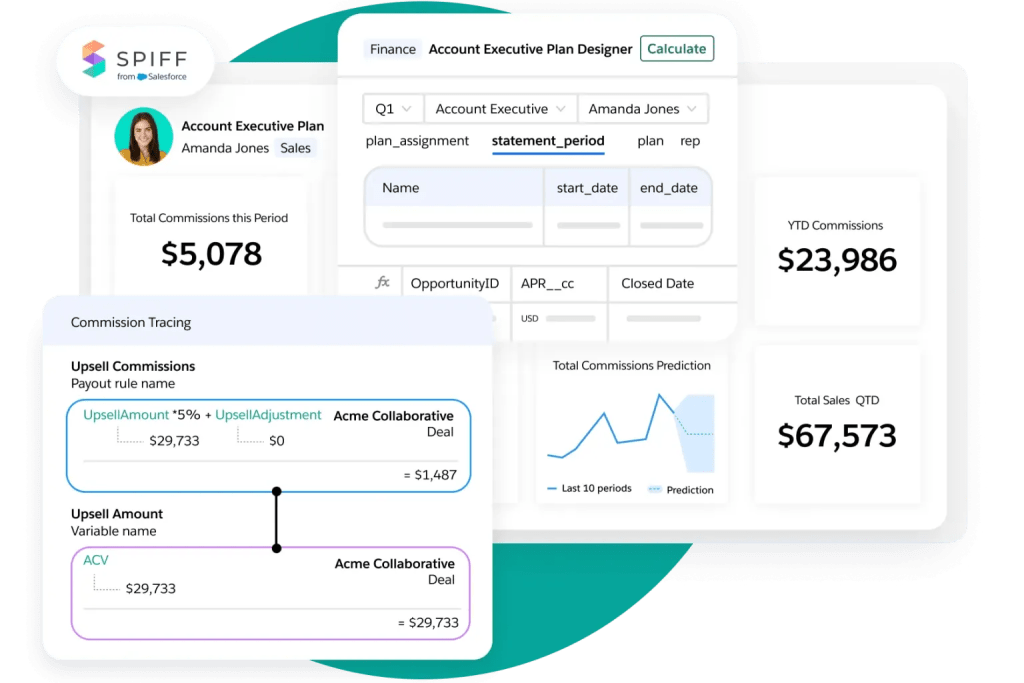Click the USD currency indicator under APR__cc

coord(532,318)
